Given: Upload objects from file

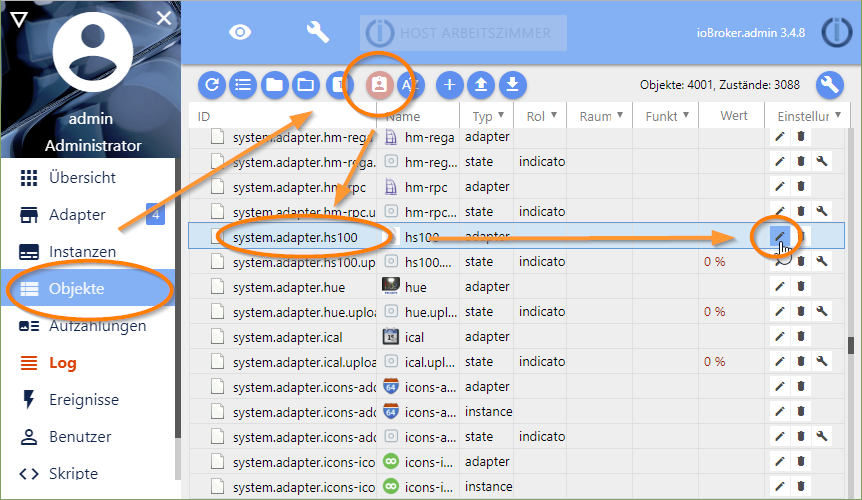Looking at the screenshot, I should 481,85.
